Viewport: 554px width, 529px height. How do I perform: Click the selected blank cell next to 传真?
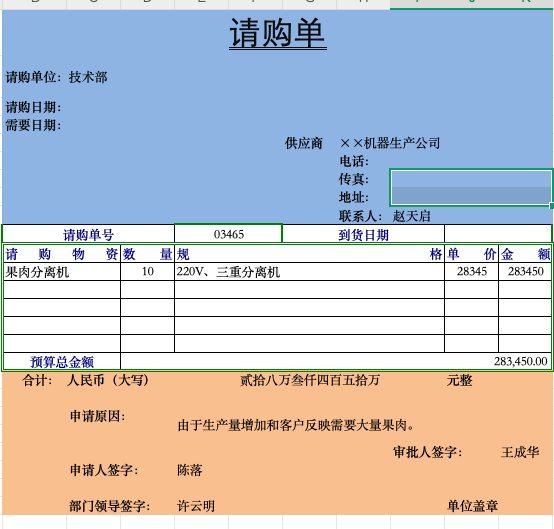[x=471, y=178]
